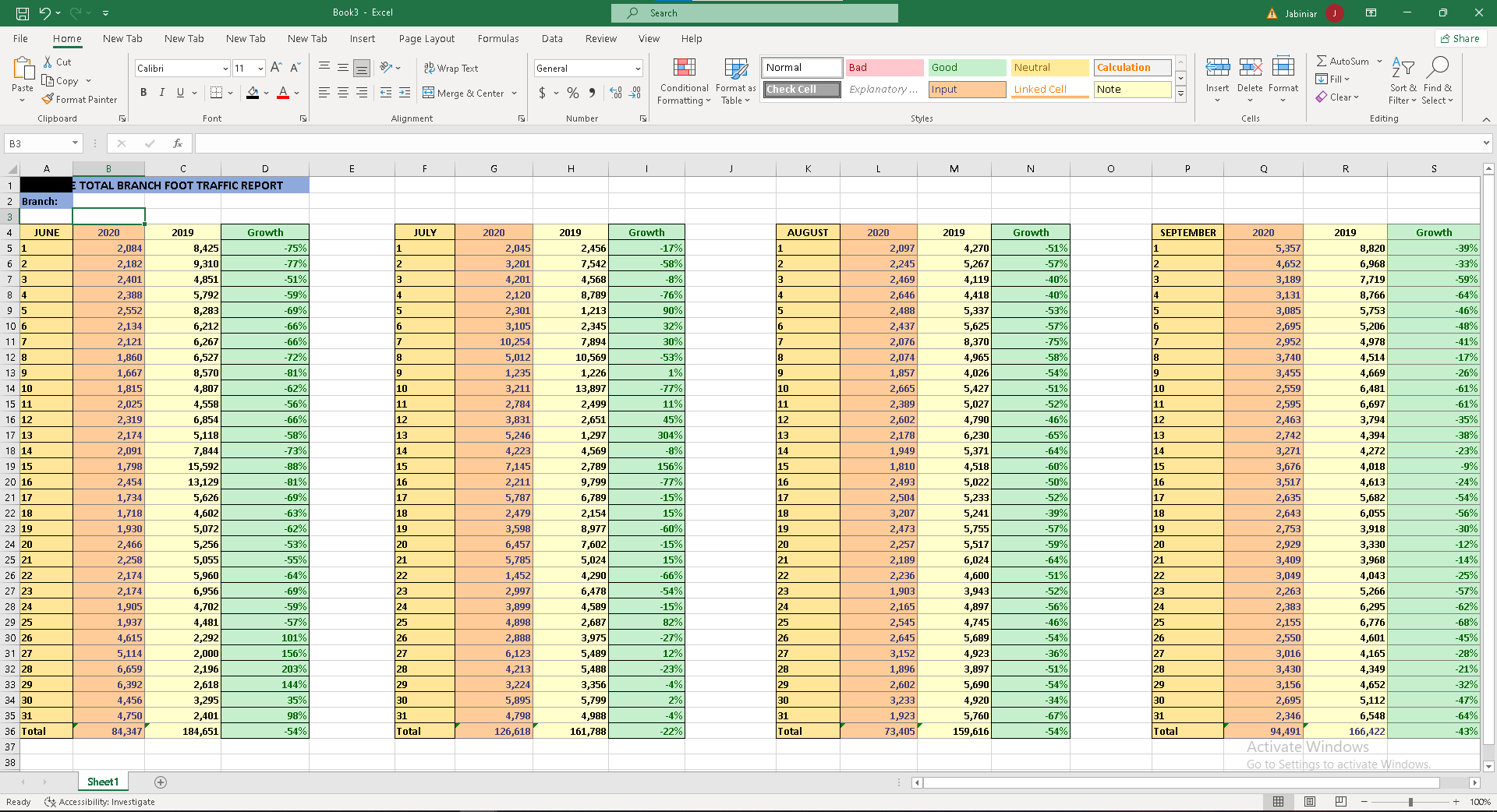Click the Cut scissors icon
This screenshot has width=1497, height=812.
click(48, 62)
